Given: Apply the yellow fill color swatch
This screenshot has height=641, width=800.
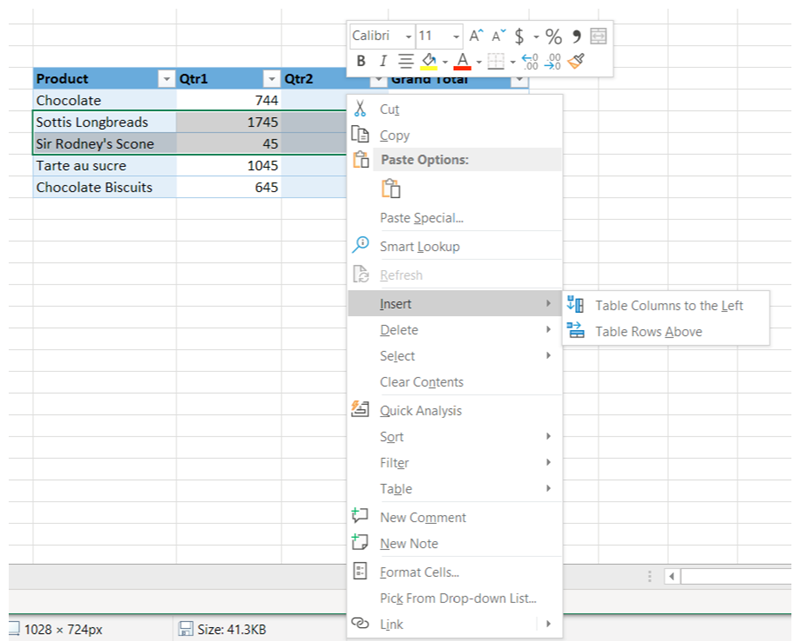Looking at the screenshot, I should pos(428,62).
